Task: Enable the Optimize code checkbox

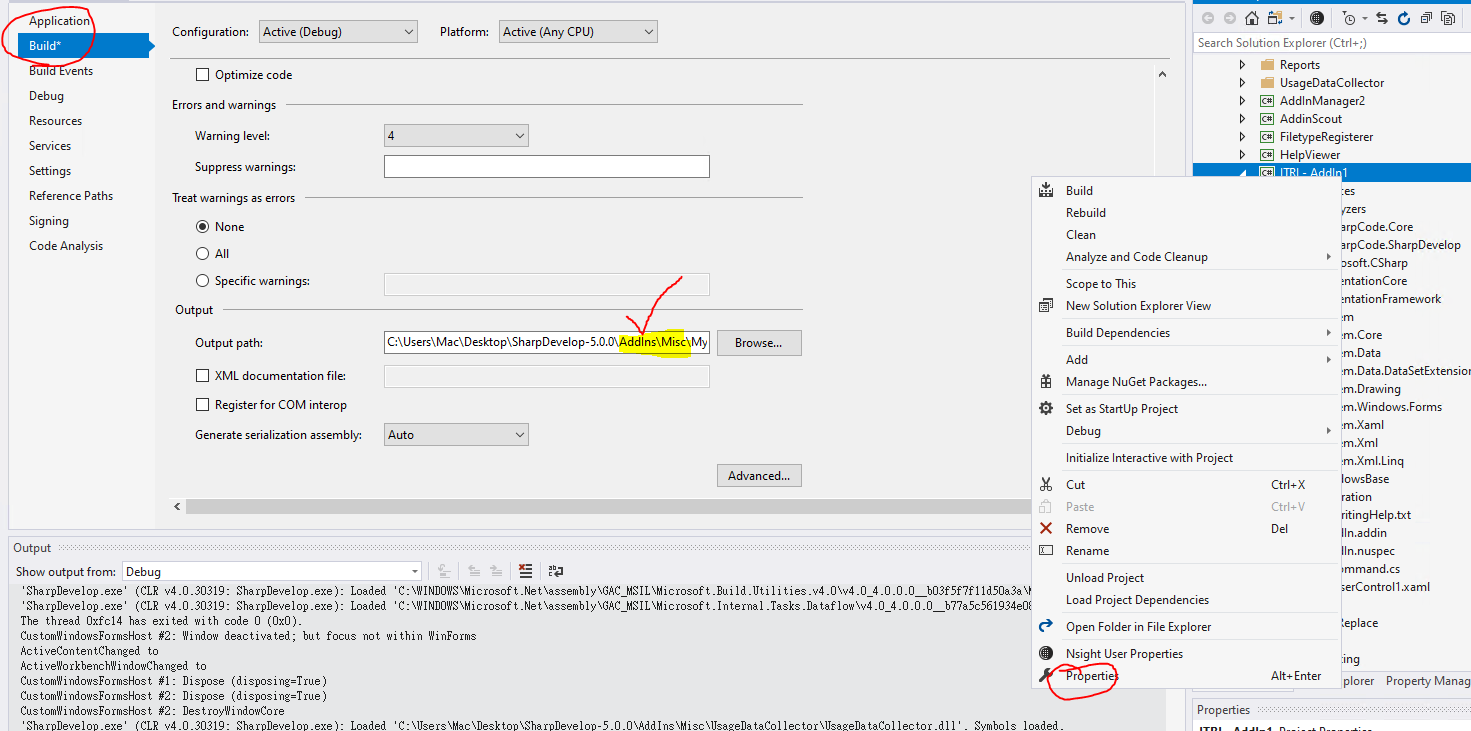Action: point(203,74)
